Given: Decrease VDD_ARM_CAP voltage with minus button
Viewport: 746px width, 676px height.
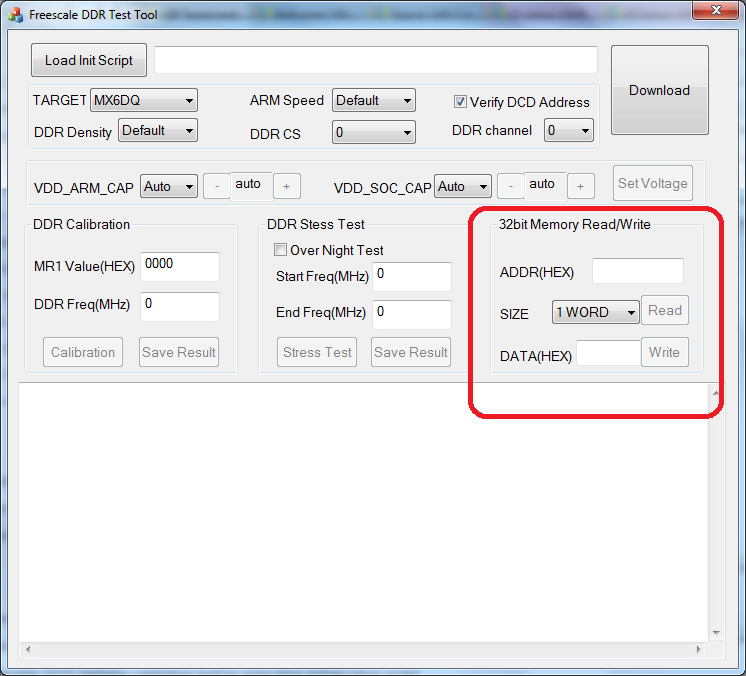Looking at the screenshot, I should click(217, 186).
